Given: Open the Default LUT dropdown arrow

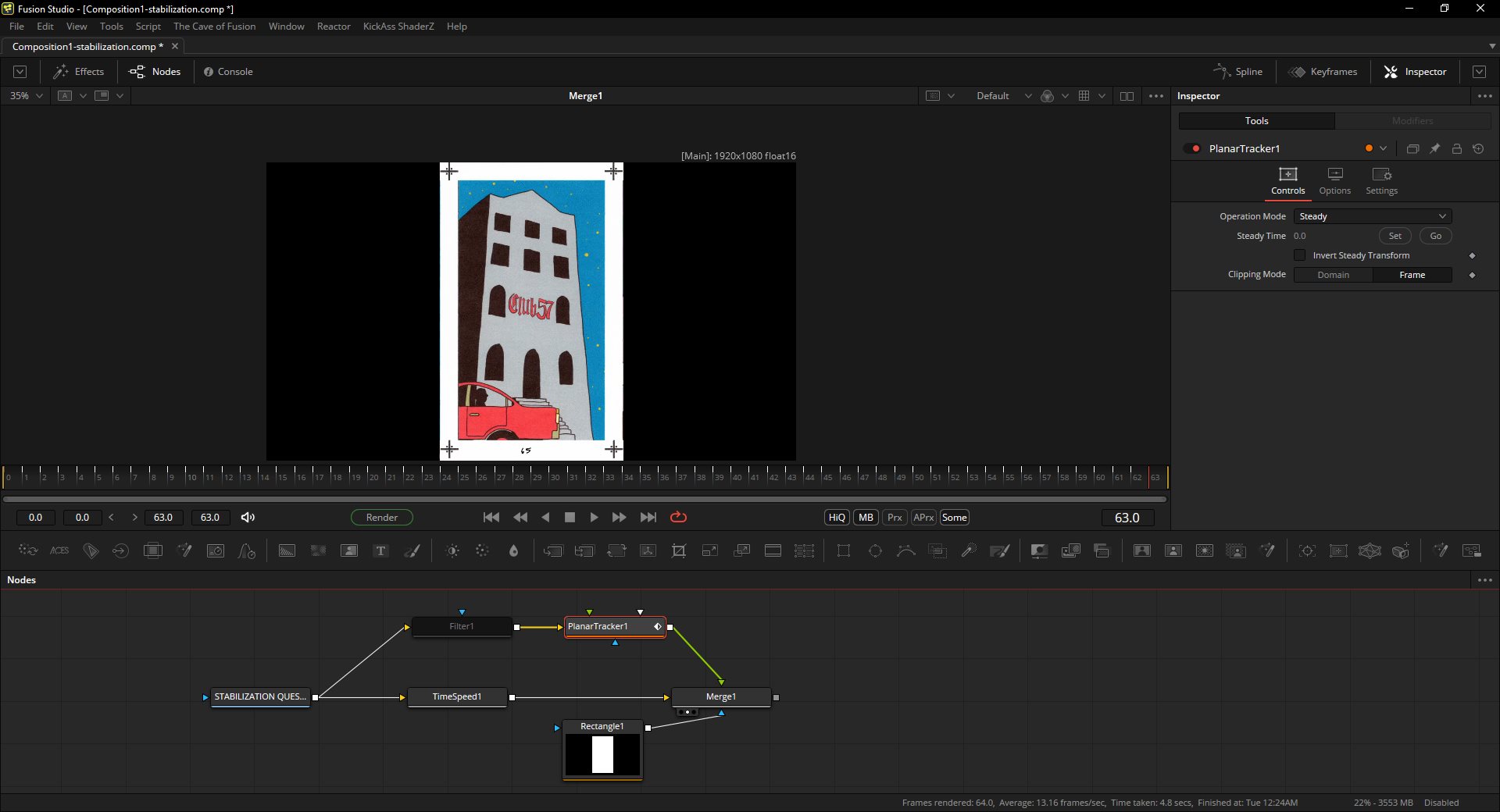Looking at the screenshot, I should coord(1028,96).
